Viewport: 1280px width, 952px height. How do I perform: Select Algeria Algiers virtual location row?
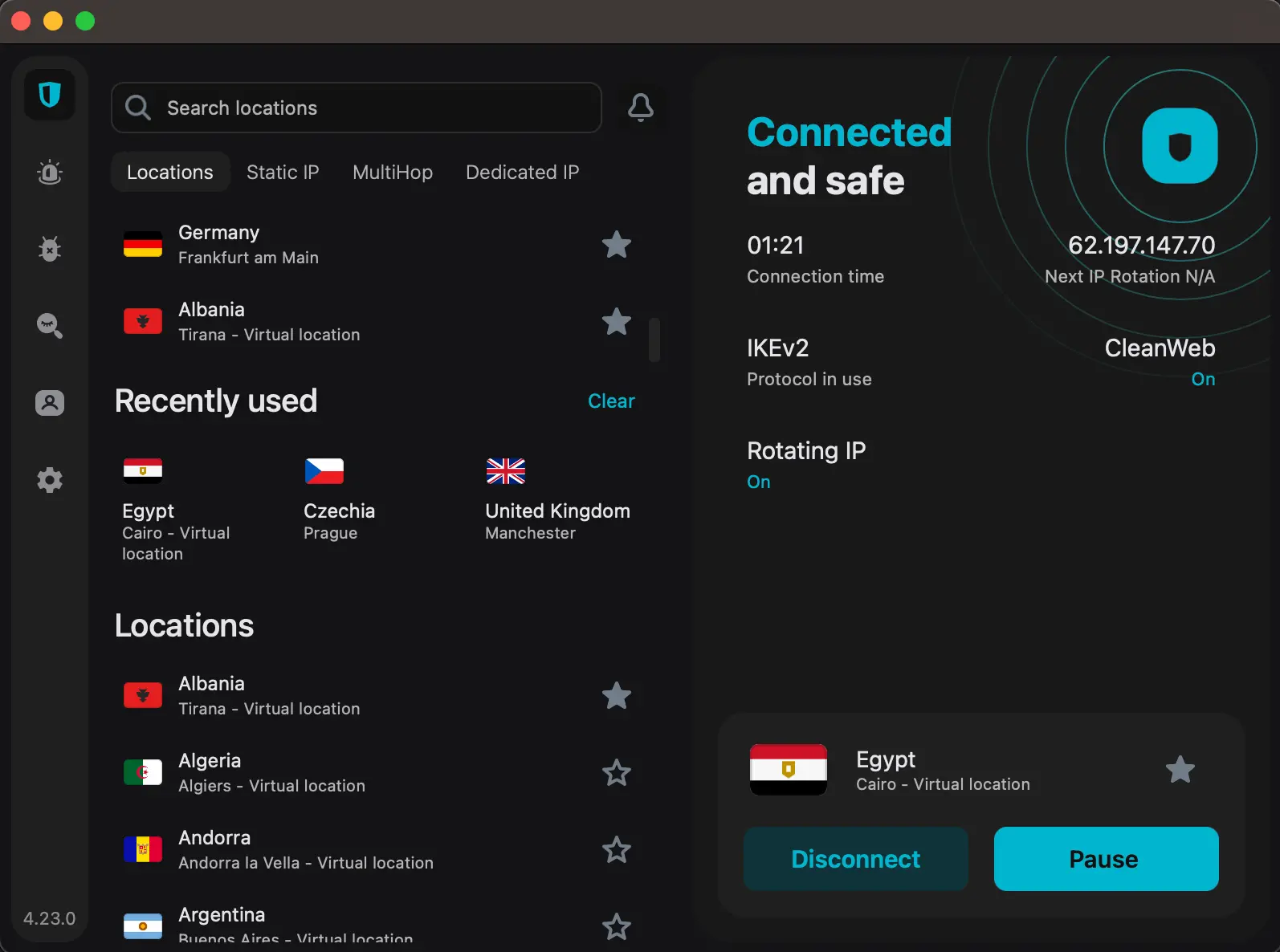(x=377, y=772)
